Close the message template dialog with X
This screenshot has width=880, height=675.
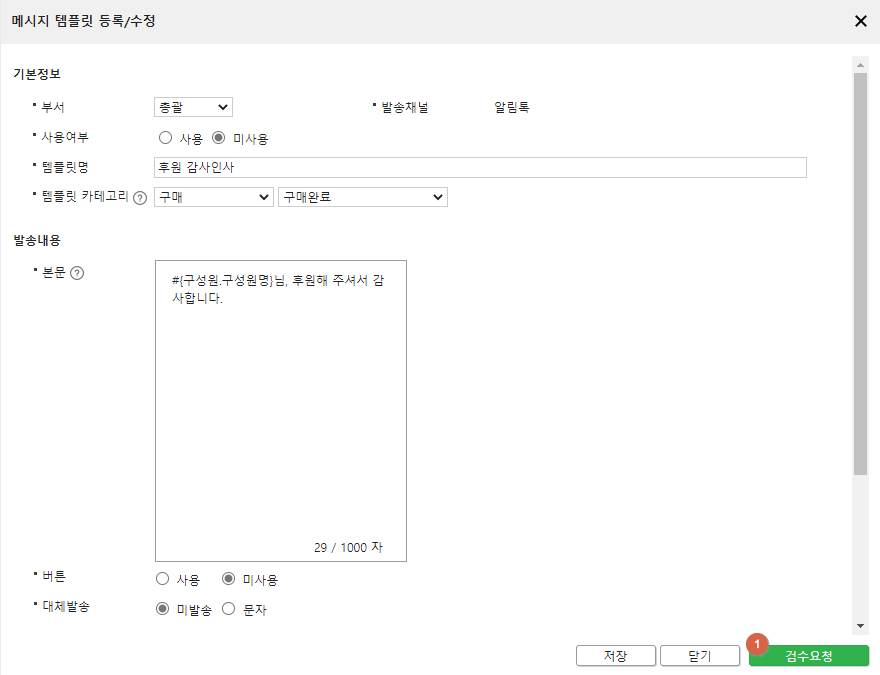point(860,21)
